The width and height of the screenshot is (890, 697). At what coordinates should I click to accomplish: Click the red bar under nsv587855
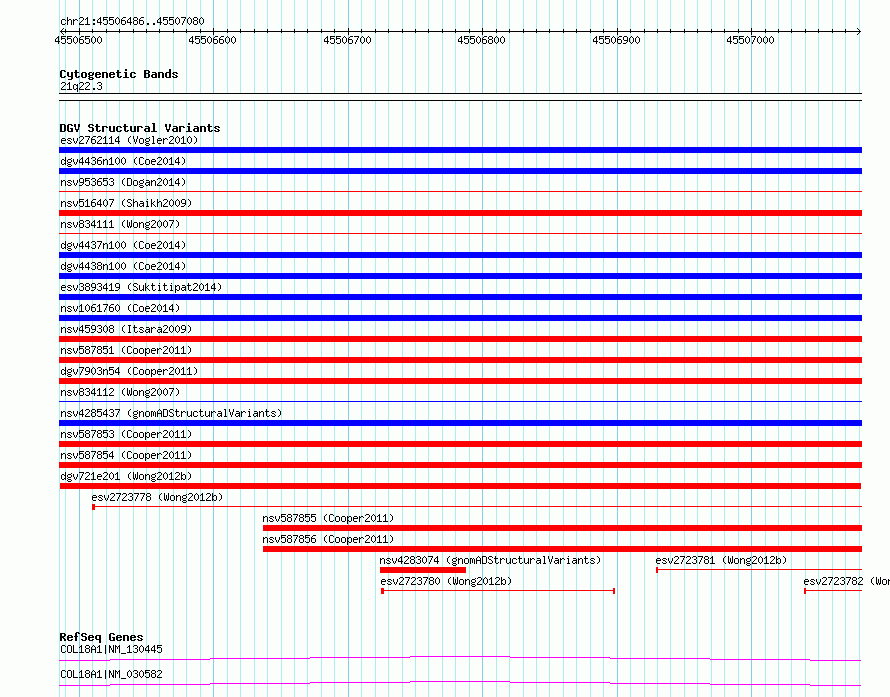click(562, 528)
